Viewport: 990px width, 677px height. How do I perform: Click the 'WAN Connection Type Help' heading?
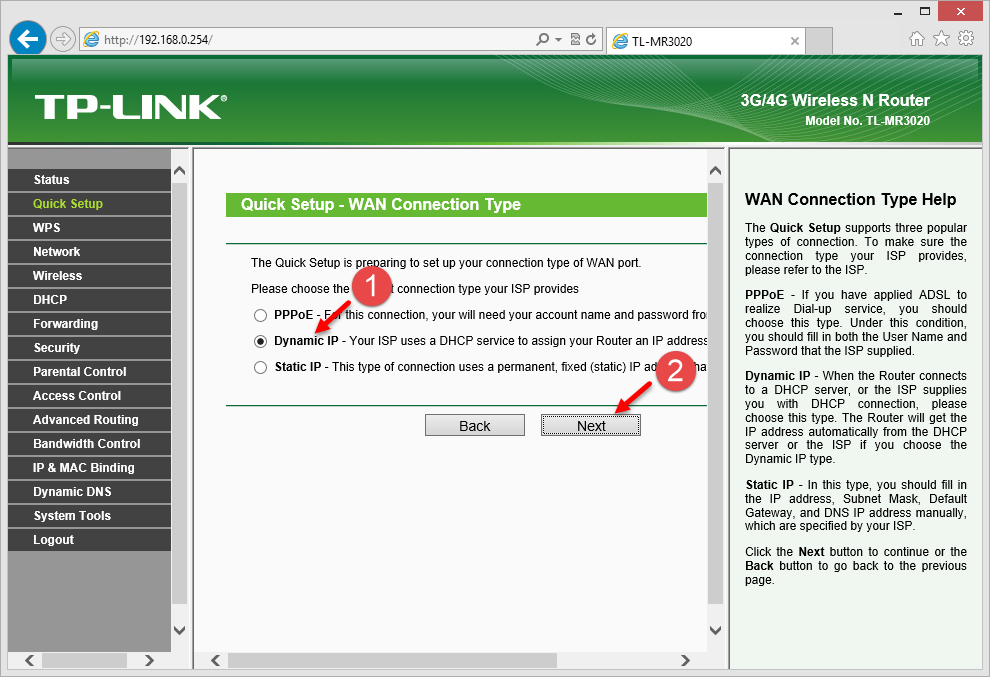[x=850, y=200]
